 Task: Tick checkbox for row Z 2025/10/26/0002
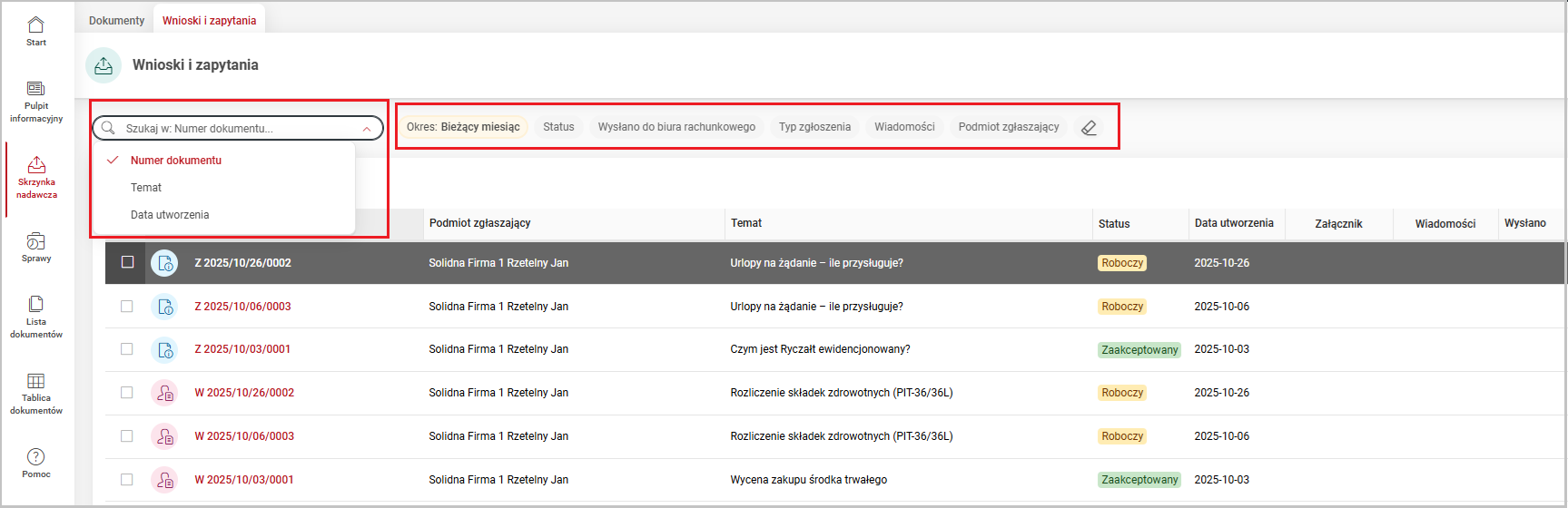127,262
